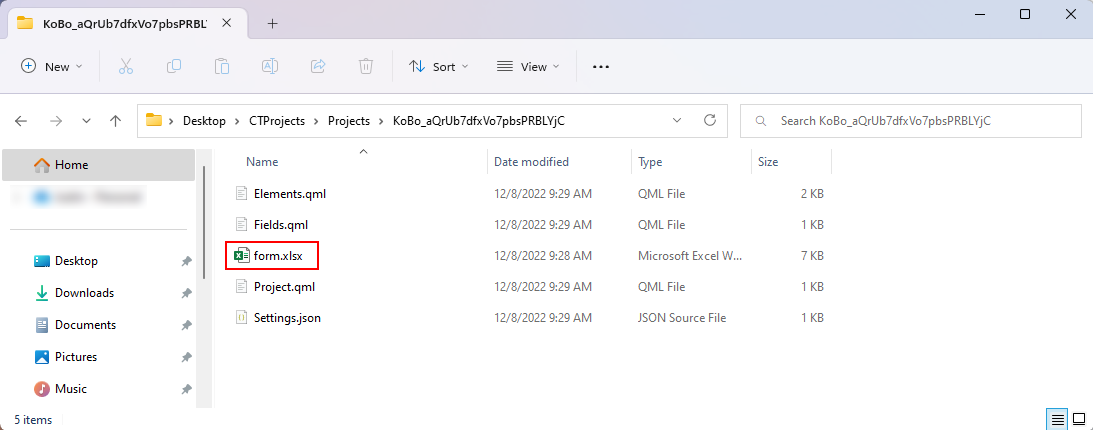Open Downloads in the navigation pane
1093x430 pixels.
click(84, 293)
